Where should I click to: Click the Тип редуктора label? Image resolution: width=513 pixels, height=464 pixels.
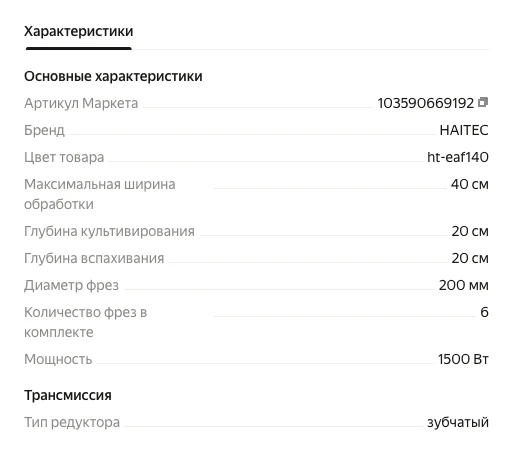point(72,422)
